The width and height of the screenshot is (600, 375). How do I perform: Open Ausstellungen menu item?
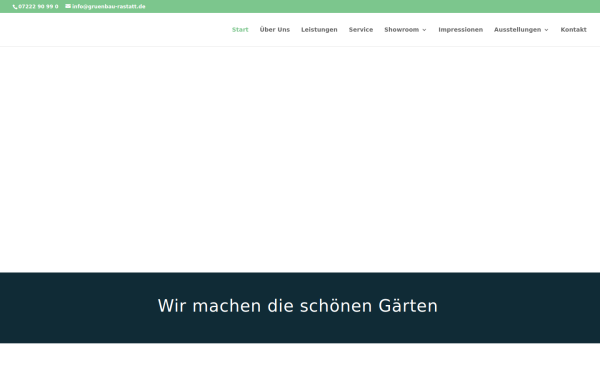click(x=517, y=29)
